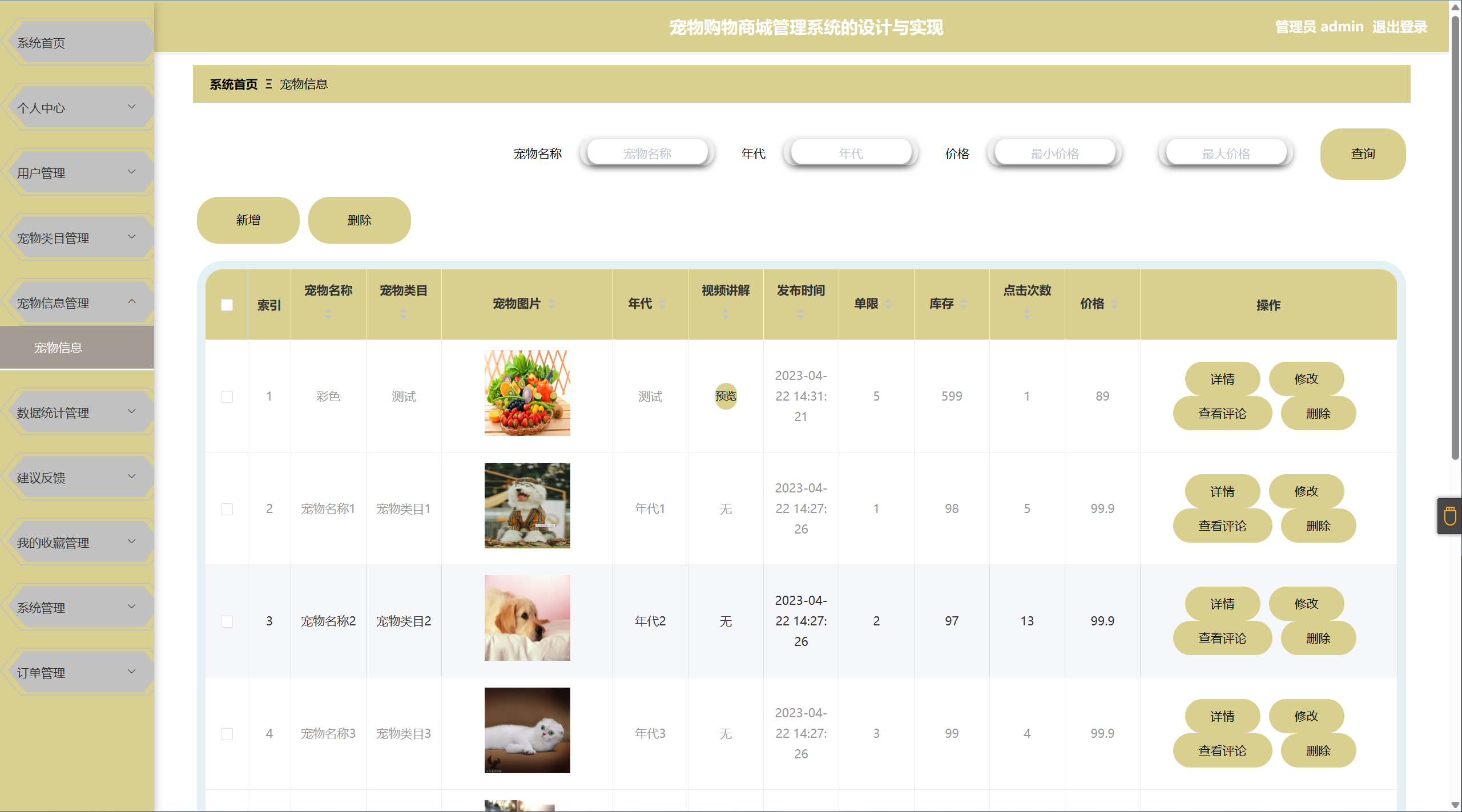The width and height of the screenshot is (1462, 812).
Task: Click 删除 for row 彩色
Action: (x=1318, y=413)
